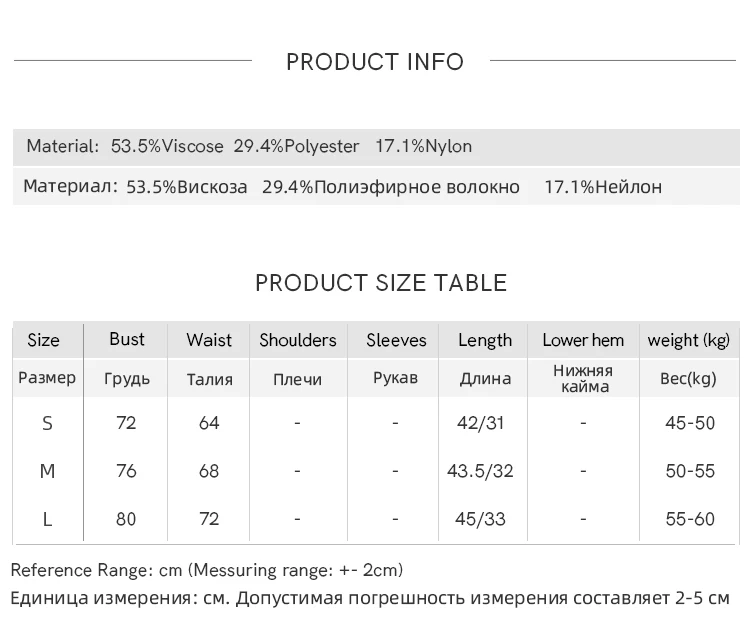Click the weight (kg) column header

pyautogui.click(x=689, y=340)
